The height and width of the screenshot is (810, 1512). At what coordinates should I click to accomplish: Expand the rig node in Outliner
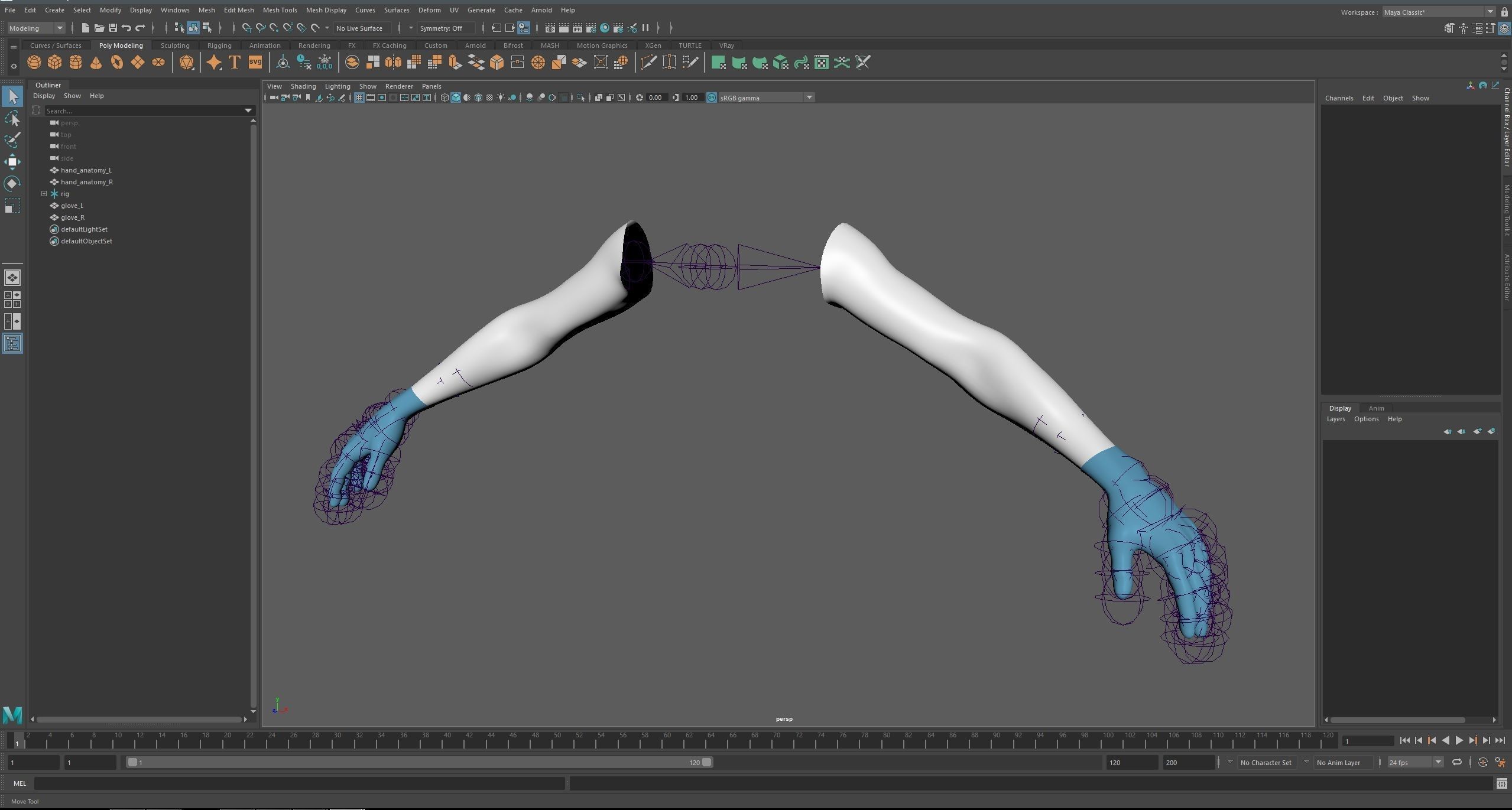44,194
